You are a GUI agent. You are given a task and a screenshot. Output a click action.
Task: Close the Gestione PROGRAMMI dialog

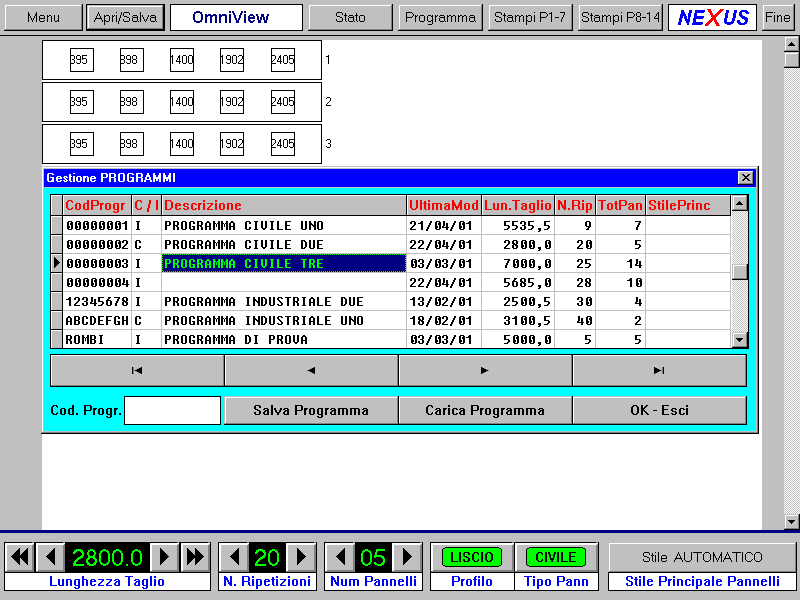pyautogui.click(x=745, y=177)
